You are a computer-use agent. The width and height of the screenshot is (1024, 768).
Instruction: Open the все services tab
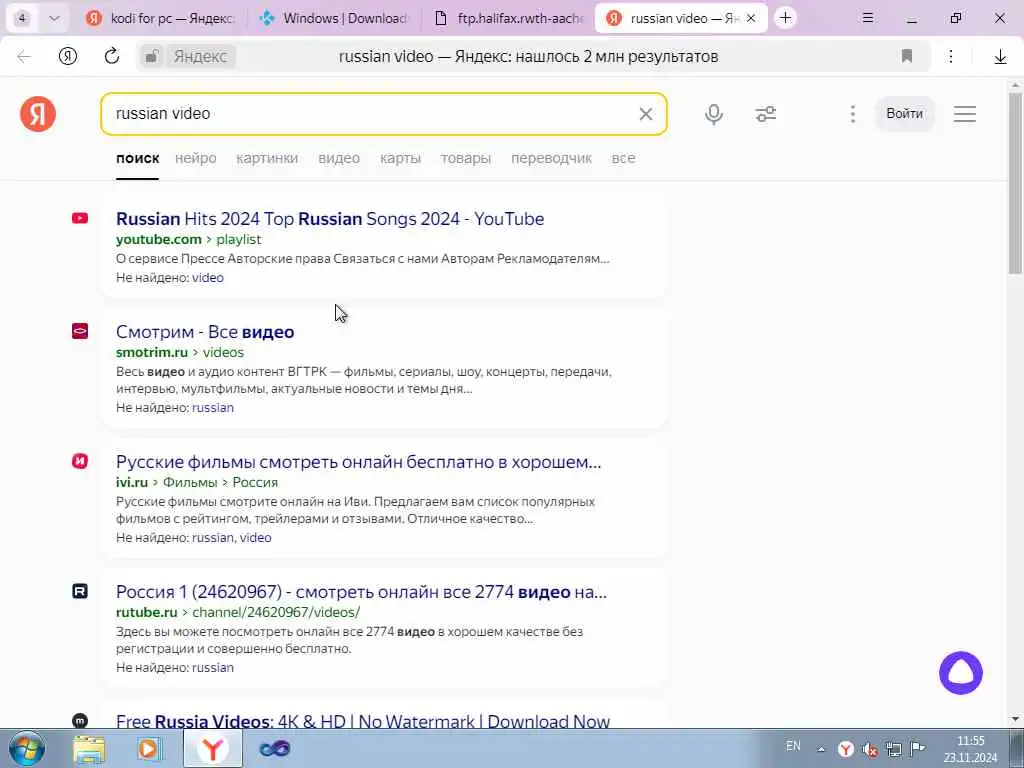click(x=624, y=158)
